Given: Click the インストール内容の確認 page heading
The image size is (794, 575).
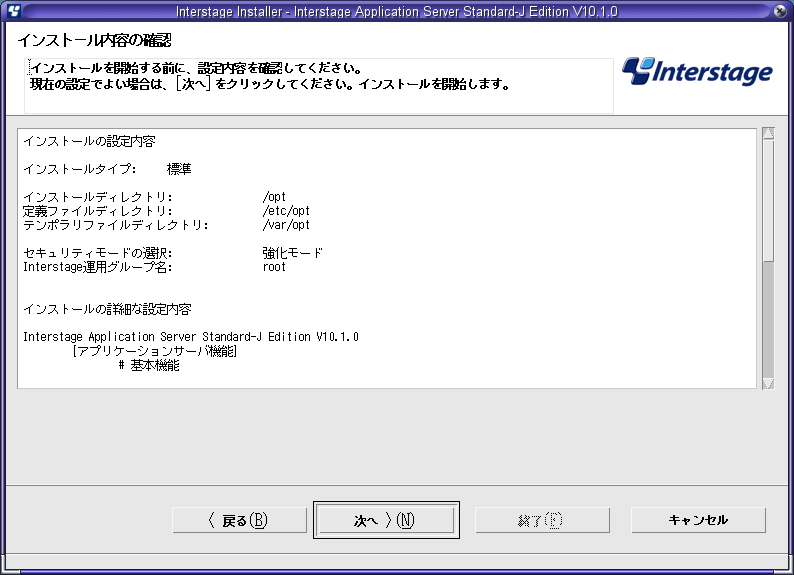Looking at the screenshot, I should coord(95,40).
